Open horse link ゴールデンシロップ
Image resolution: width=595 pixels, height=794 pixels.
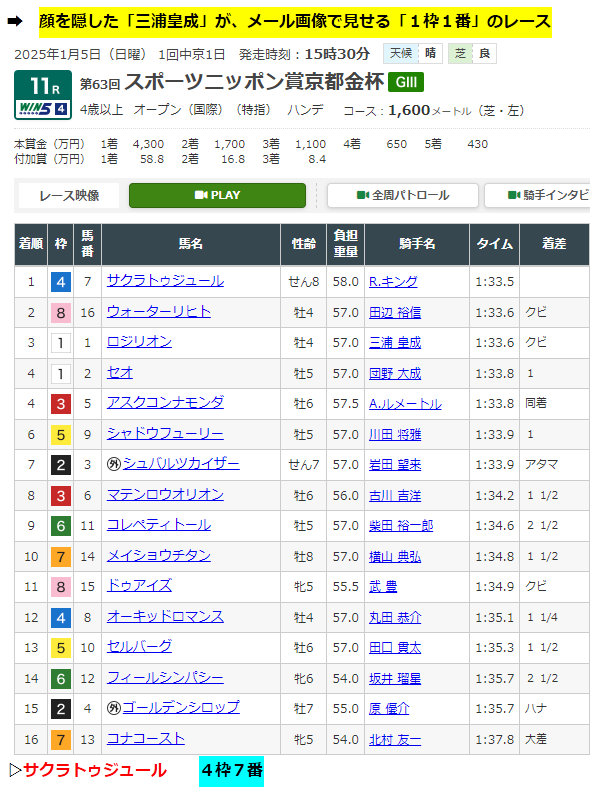point(181,708)
